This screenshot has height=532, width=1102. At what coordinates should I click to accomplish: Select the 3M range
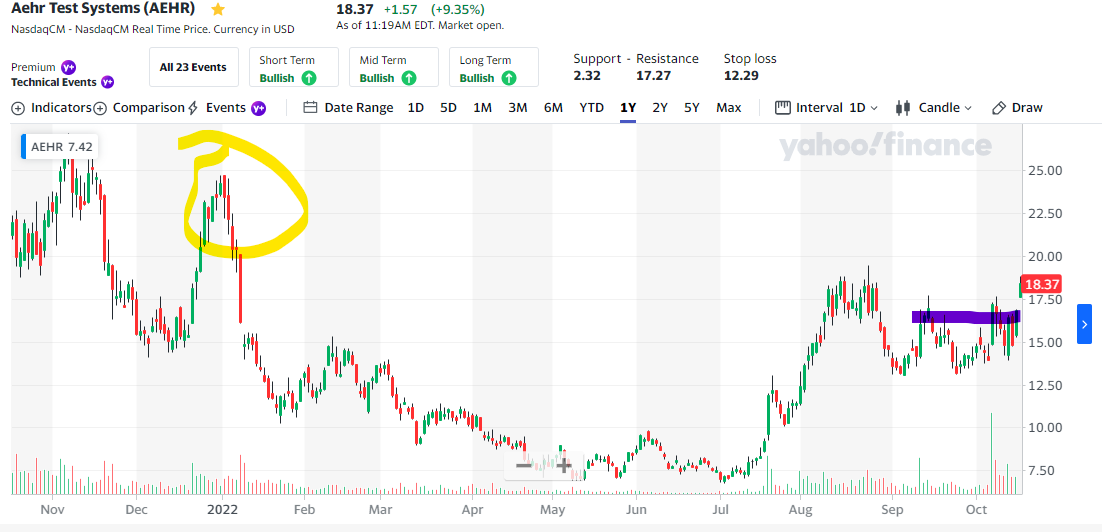[518, 108]
